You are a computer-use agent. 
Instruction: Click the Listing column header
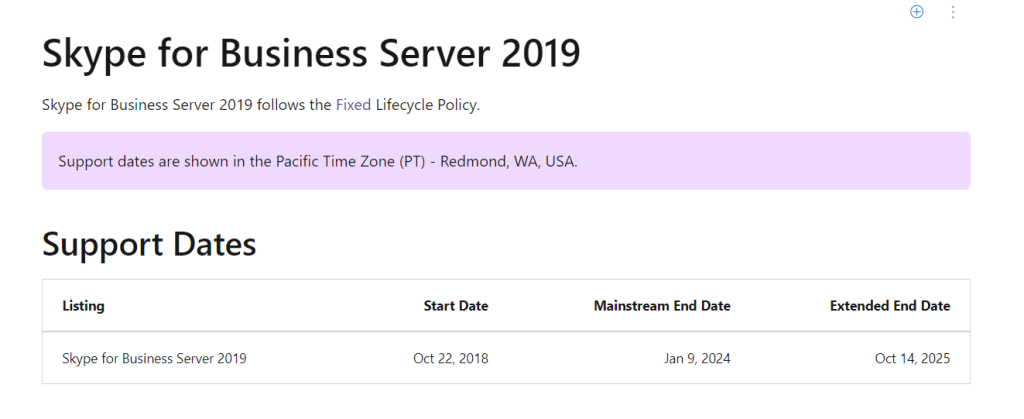point(83,306)
